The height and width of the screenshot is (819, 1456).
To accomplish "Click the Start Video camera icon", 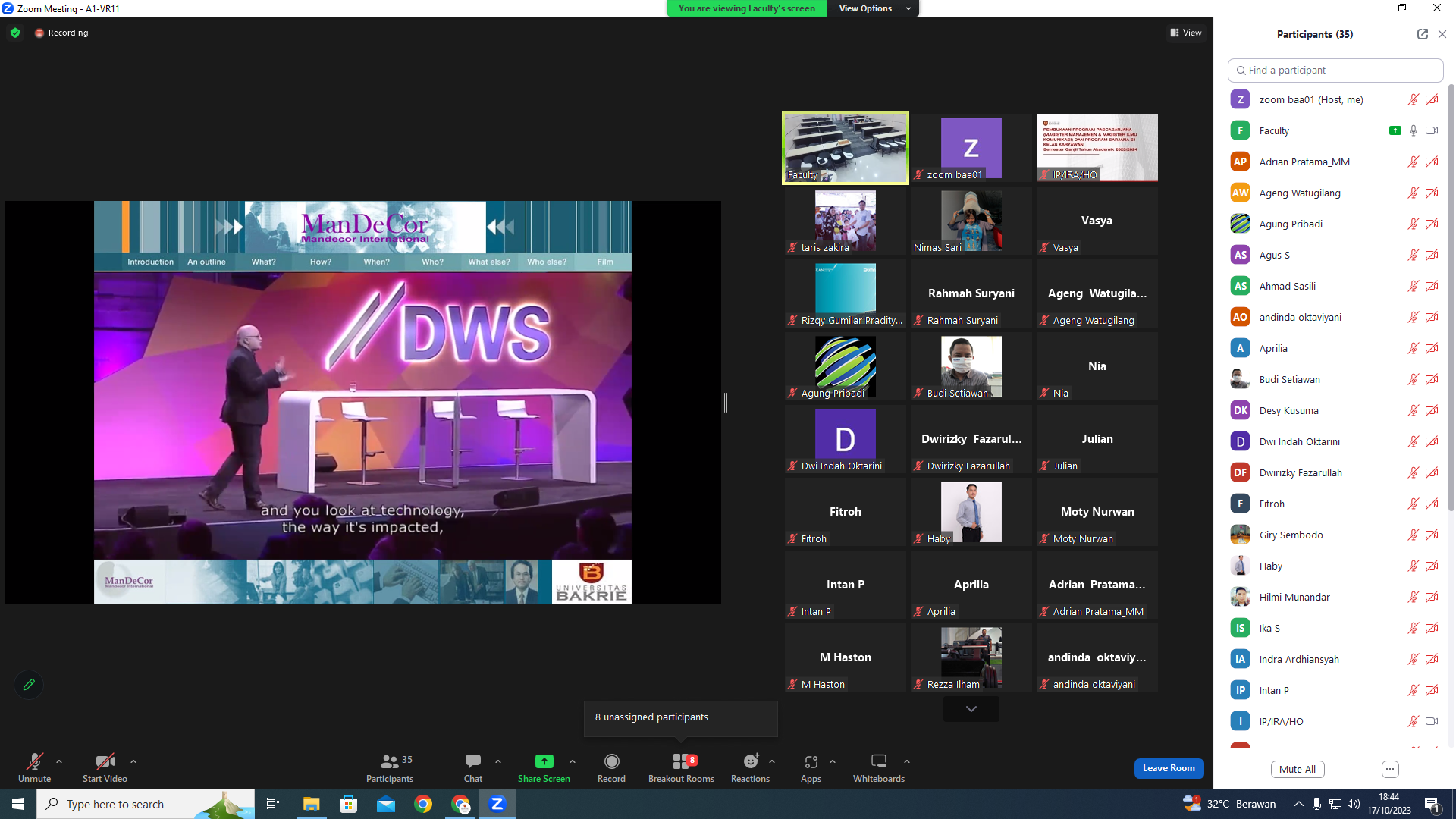I will pos(105,761).
